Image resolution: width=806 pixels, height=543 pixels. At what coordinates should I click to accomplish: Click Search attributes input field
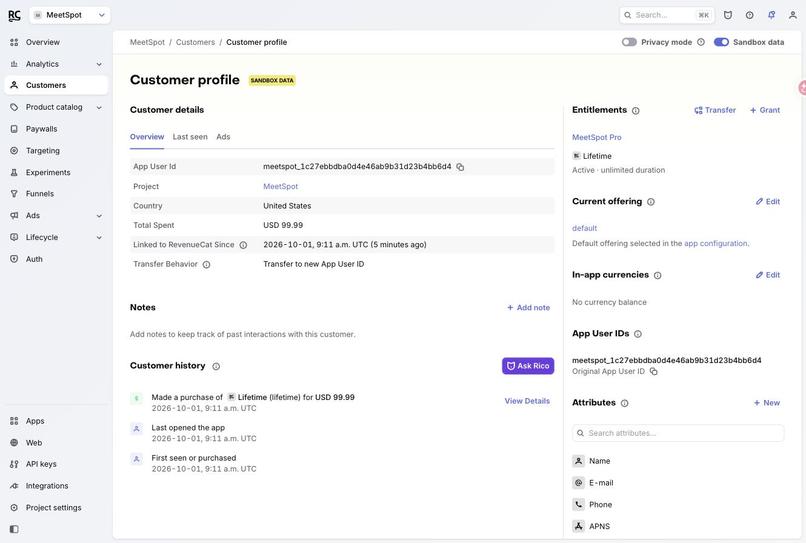[x=678, y=433]
